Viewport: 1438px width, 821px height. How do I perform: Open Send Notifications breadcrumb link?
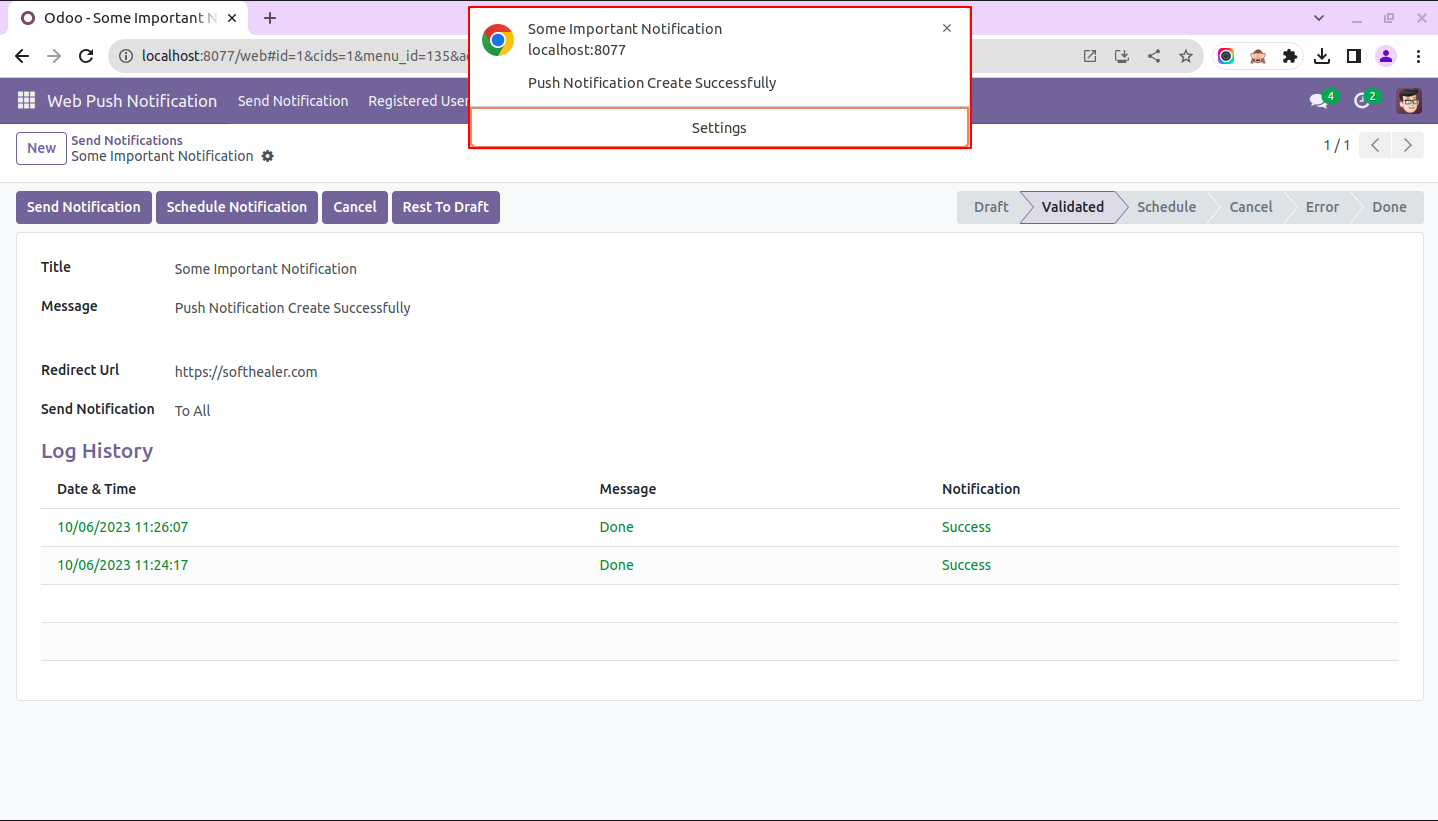pos(127,140)
